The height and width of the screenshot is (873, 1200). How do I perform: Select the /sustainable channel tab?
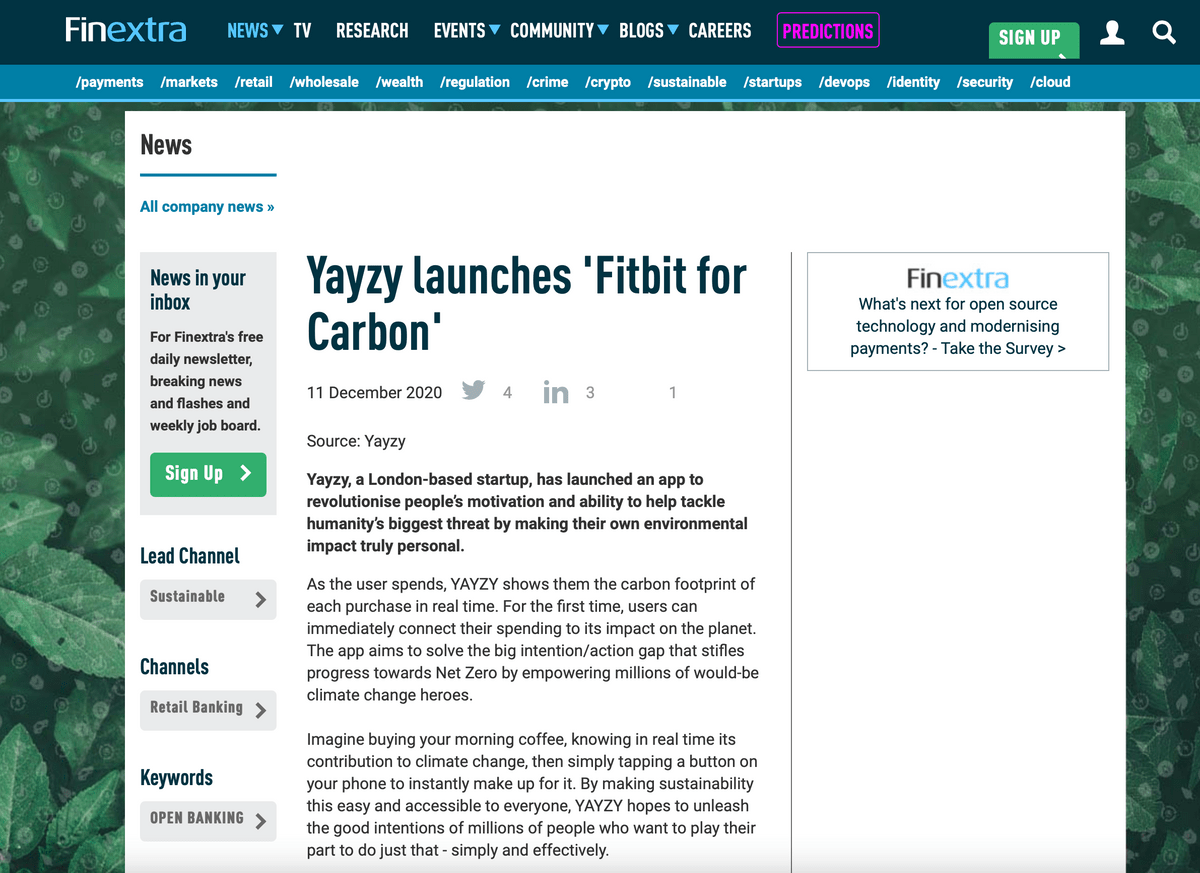point(687,82)
